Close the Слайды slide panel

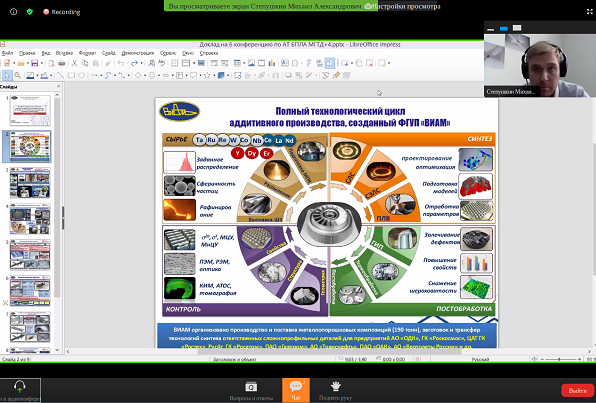tap(58, 87)
